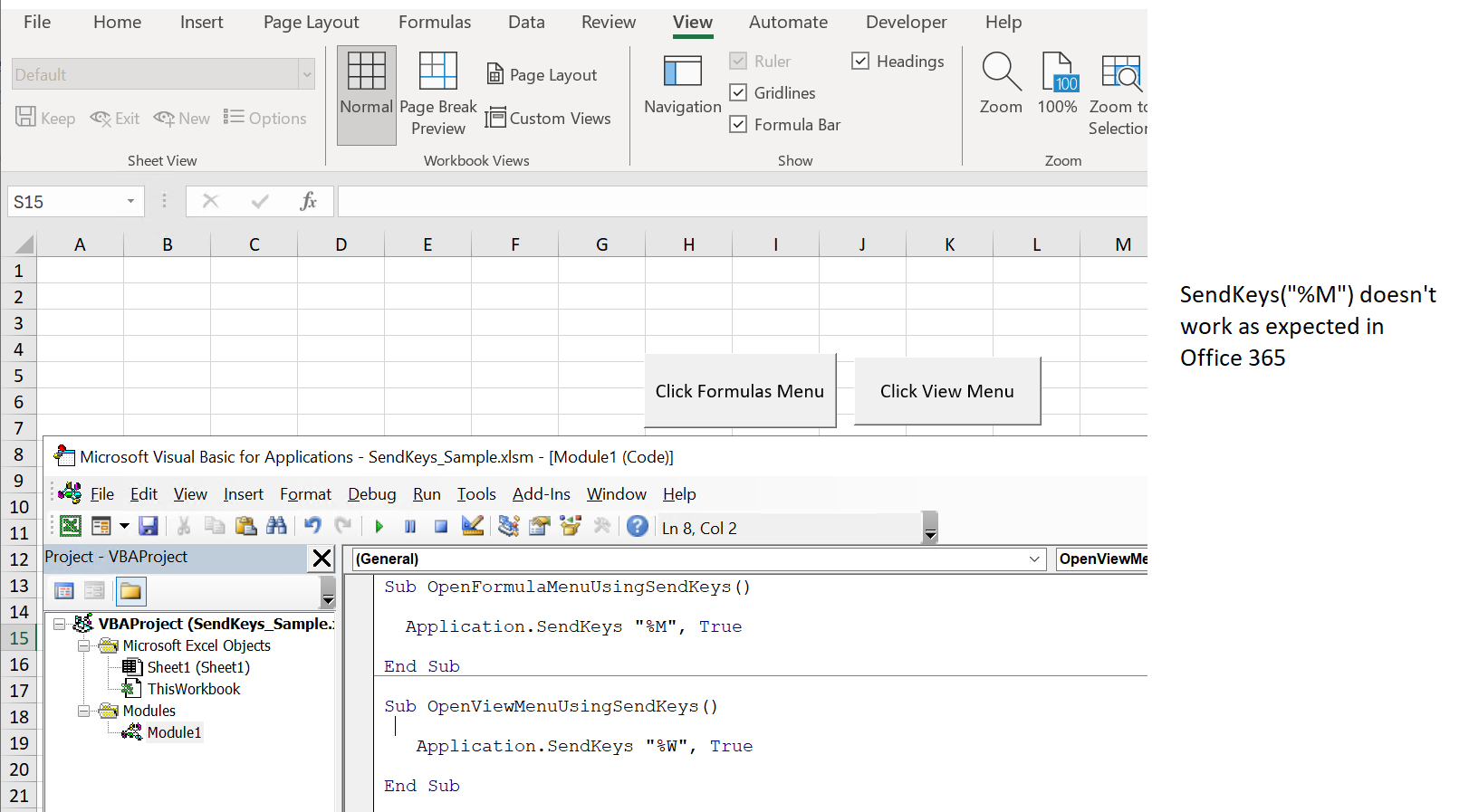Click the Insert UserForm icon in VBA toolbar
This screenshot has height=812, width=1469.
tap(101, 526)
